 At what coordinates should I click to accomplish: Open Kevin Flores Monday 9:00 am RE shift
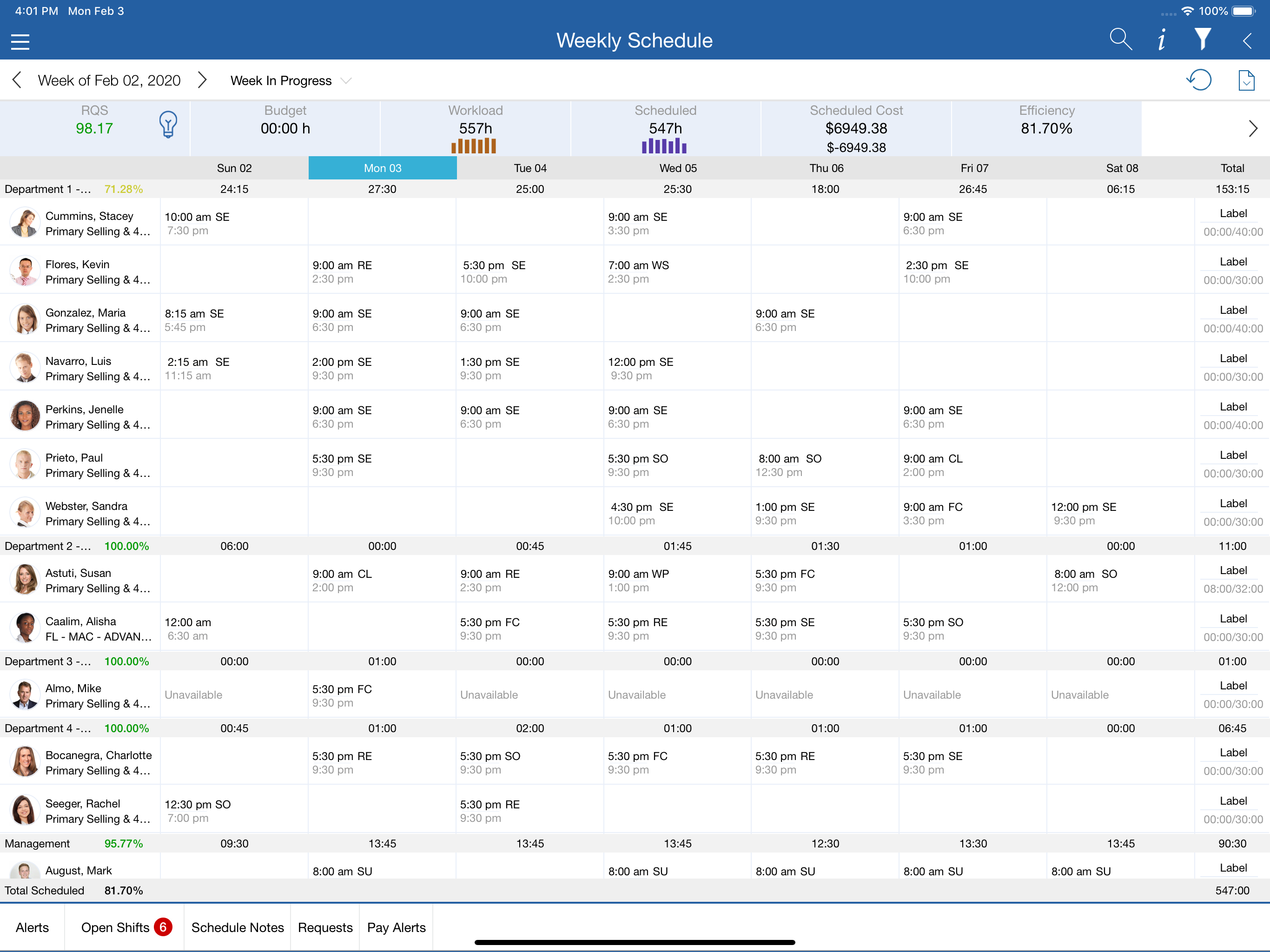click(x=383, y=271)
